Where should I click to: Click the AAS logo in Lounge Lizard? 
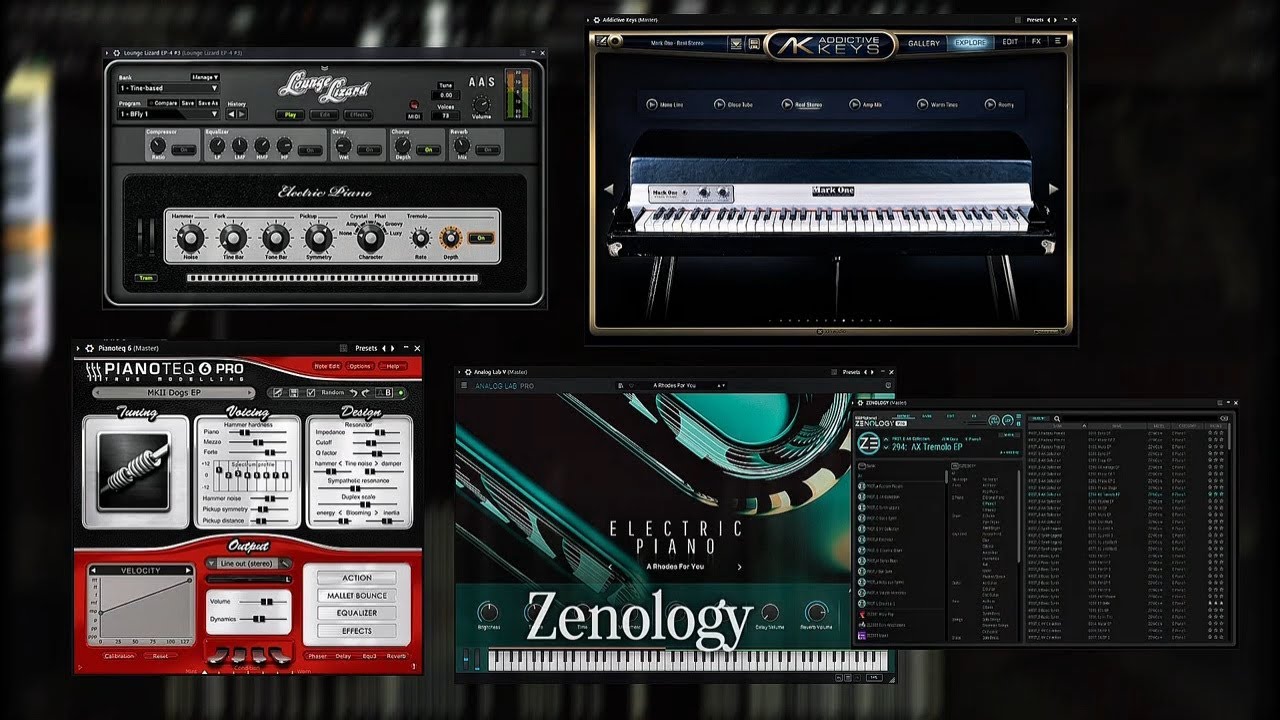click(481, 82)
